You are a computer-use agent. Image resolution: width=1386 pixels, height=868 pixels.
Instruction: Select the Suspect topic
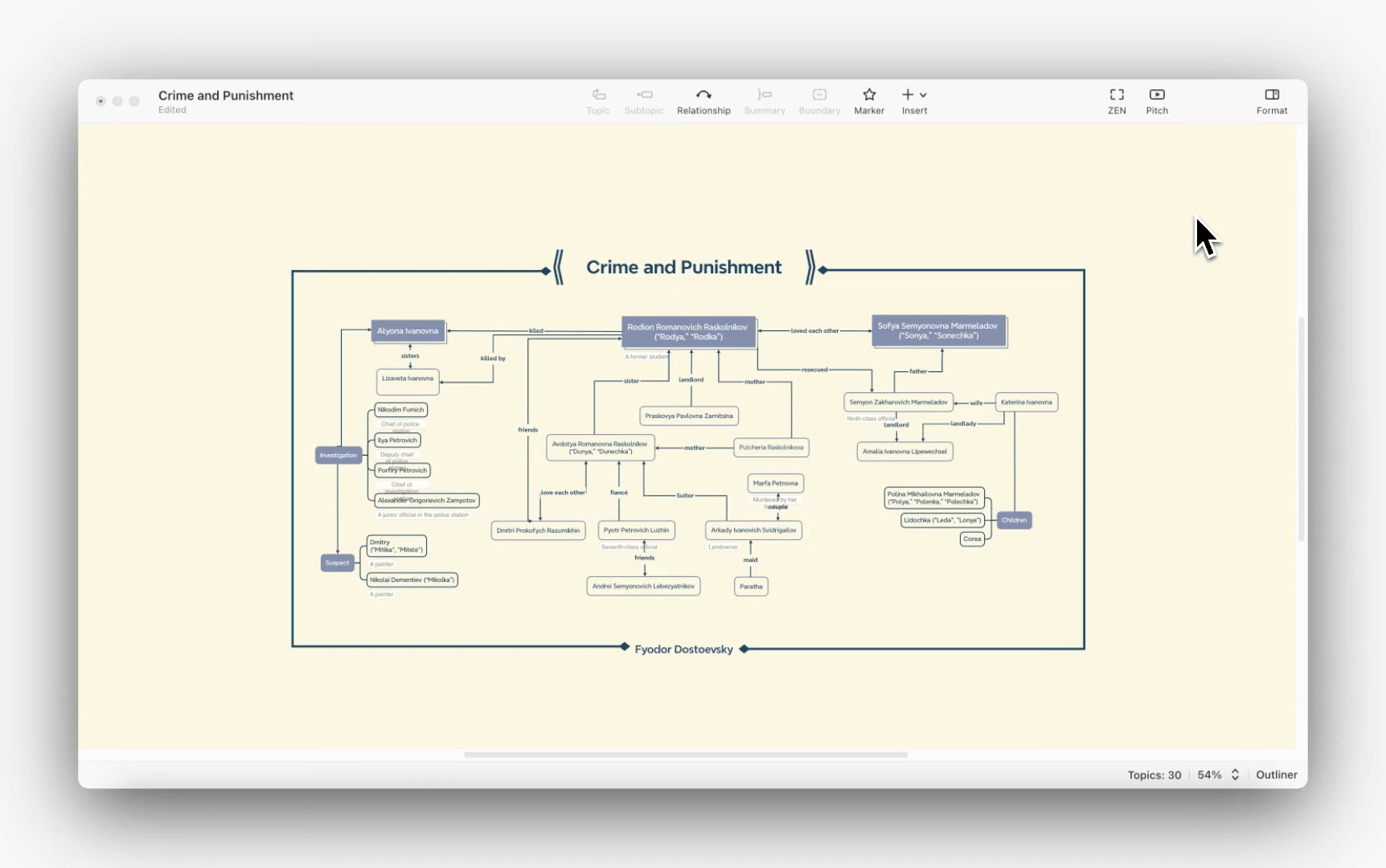point(338,563)
